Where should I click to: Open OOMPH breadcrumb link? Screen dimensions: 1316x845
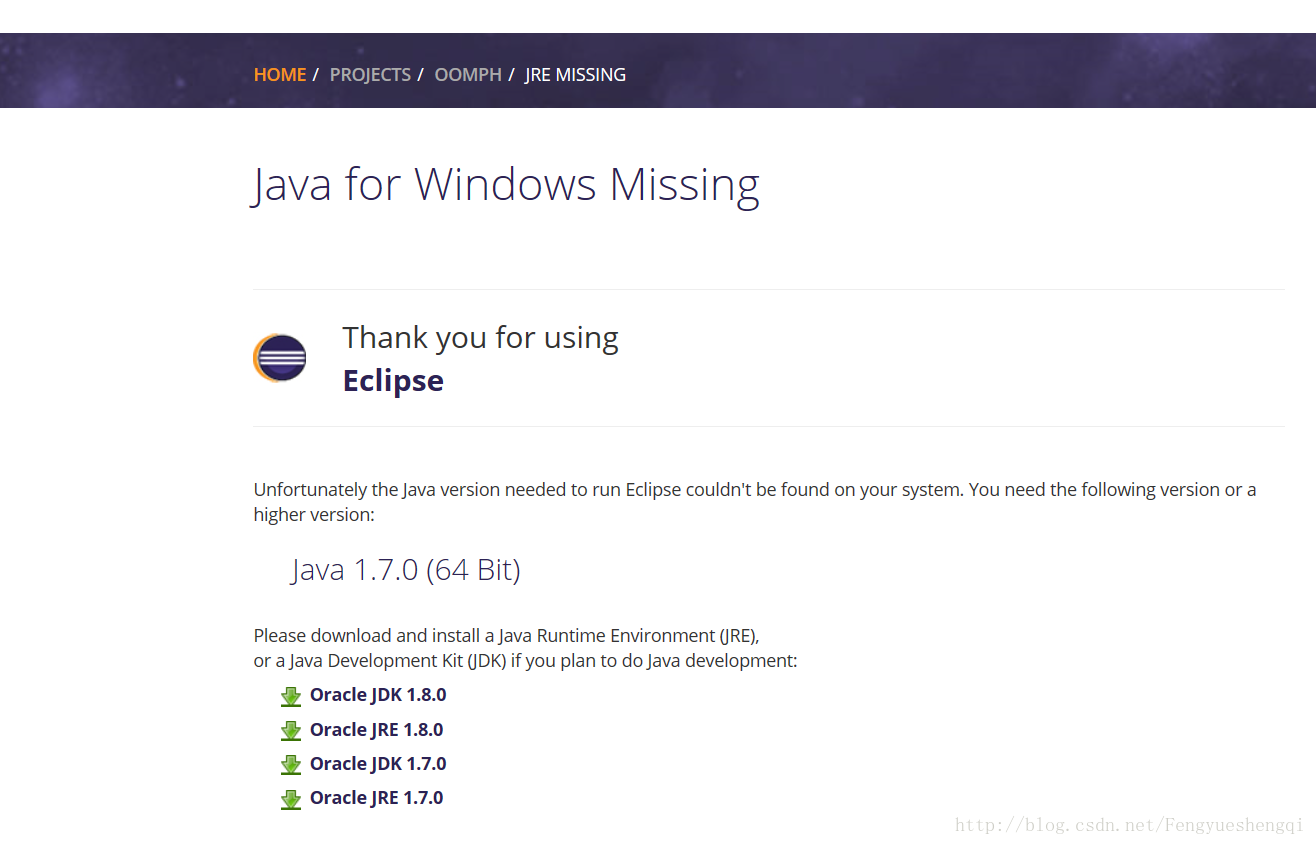click(468, 75)
